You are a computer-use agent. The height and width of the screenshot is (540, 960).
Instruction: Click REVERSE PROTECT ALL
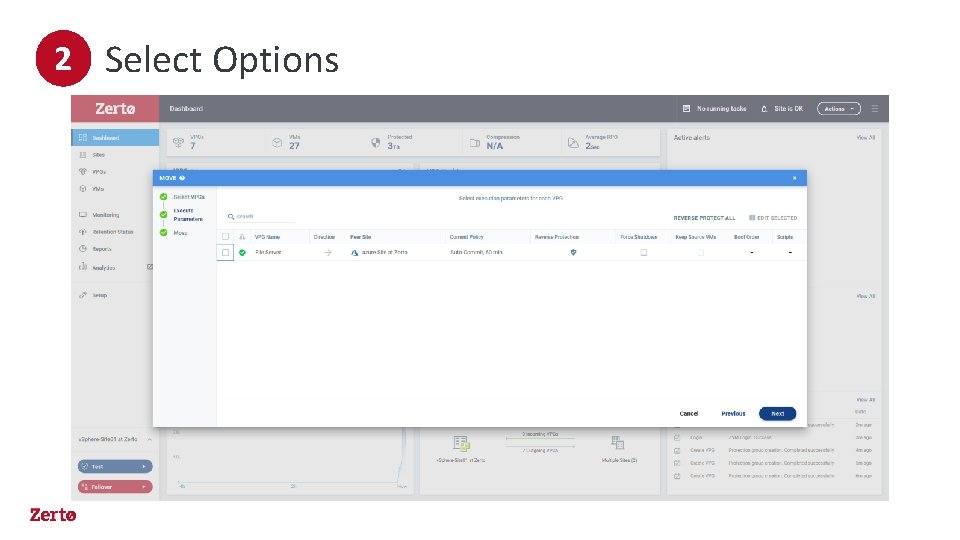pos(704,218)
